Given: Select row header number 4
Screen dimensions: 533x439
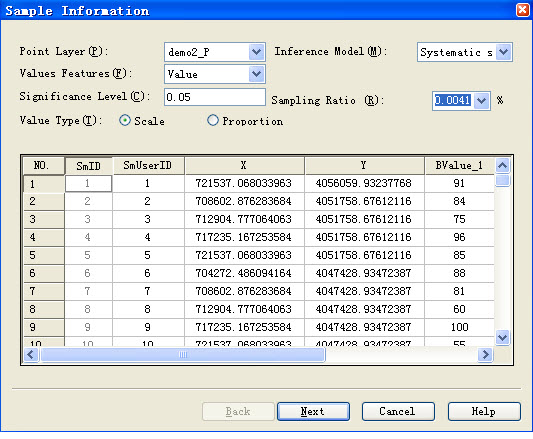Looking at the screenshot, I should coord(44,237).
